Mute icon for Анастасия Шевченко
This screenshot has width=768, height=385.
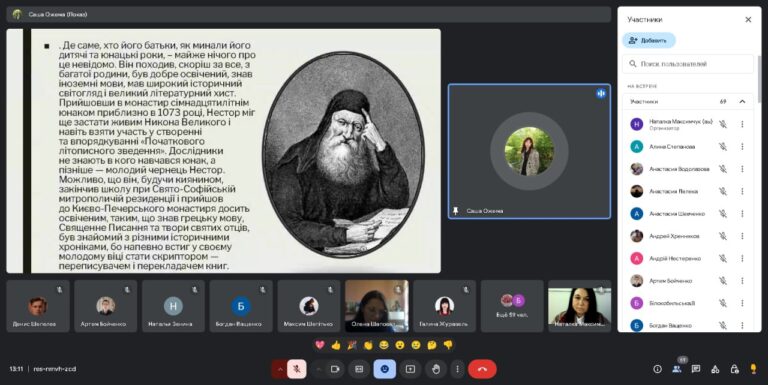coord(722,214)
